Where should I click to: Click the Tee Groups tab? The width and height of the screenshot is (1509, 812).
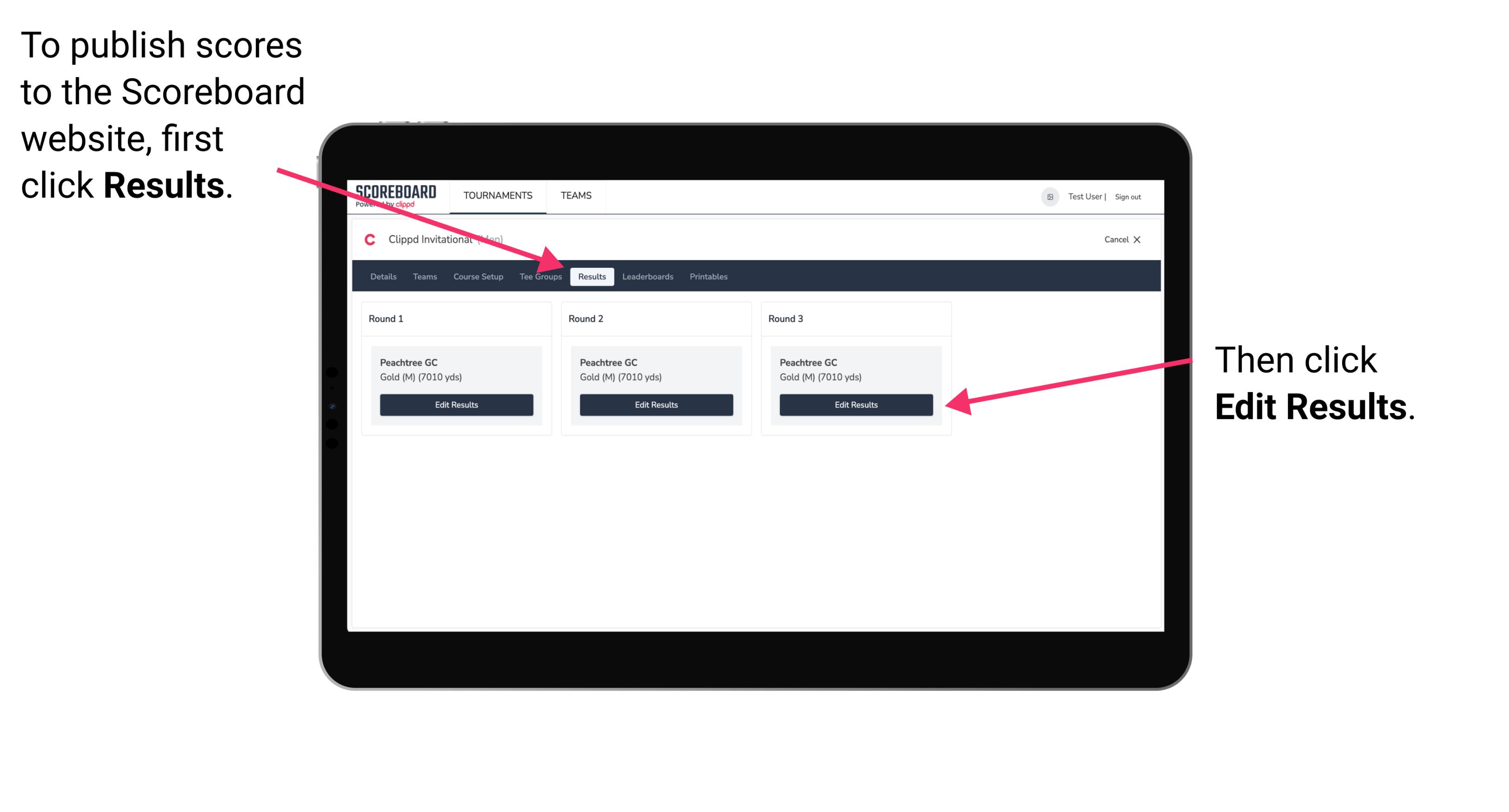tap(540, 276)
